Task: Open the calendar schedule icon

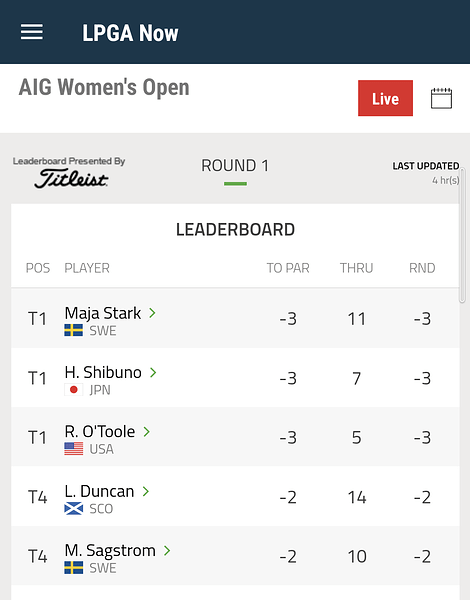Action: pos(441,98)
